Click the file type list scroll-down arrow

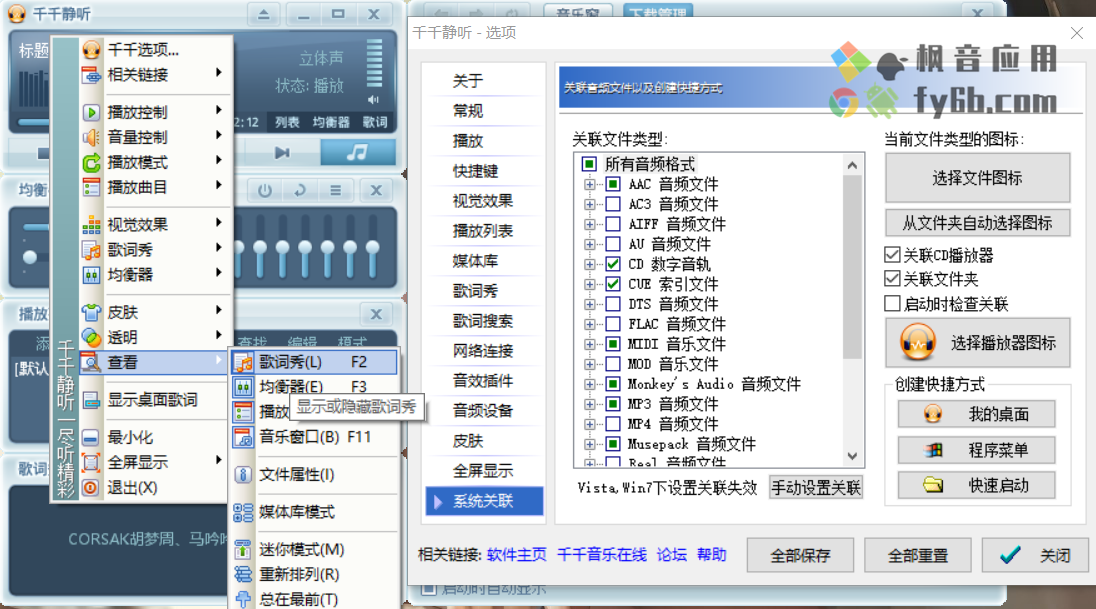pyautogui.click(x=852, y=456)
